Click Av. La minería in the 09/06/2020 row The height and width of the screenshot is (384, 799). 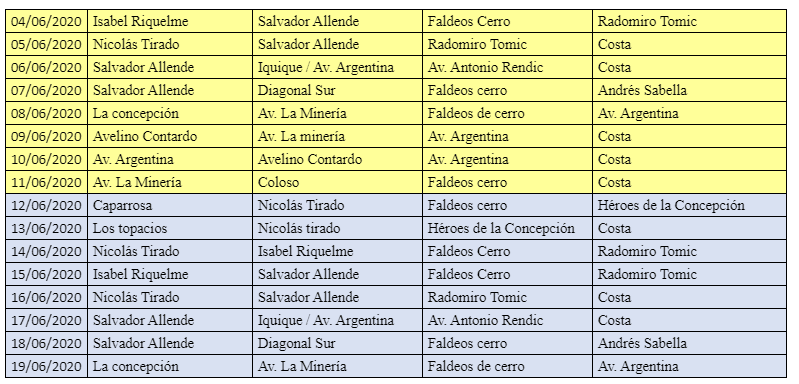pyautogui.click(x=301, y=136)
